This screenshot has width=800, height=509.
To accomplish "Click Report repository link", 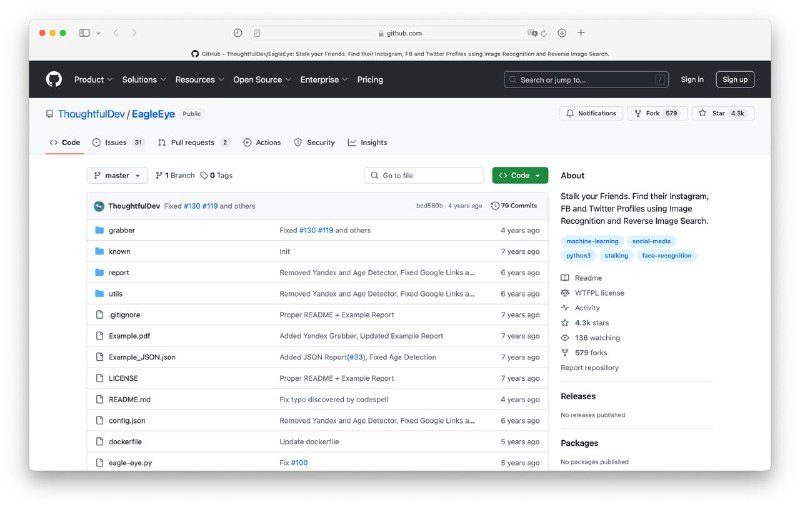I will (589, 368).
